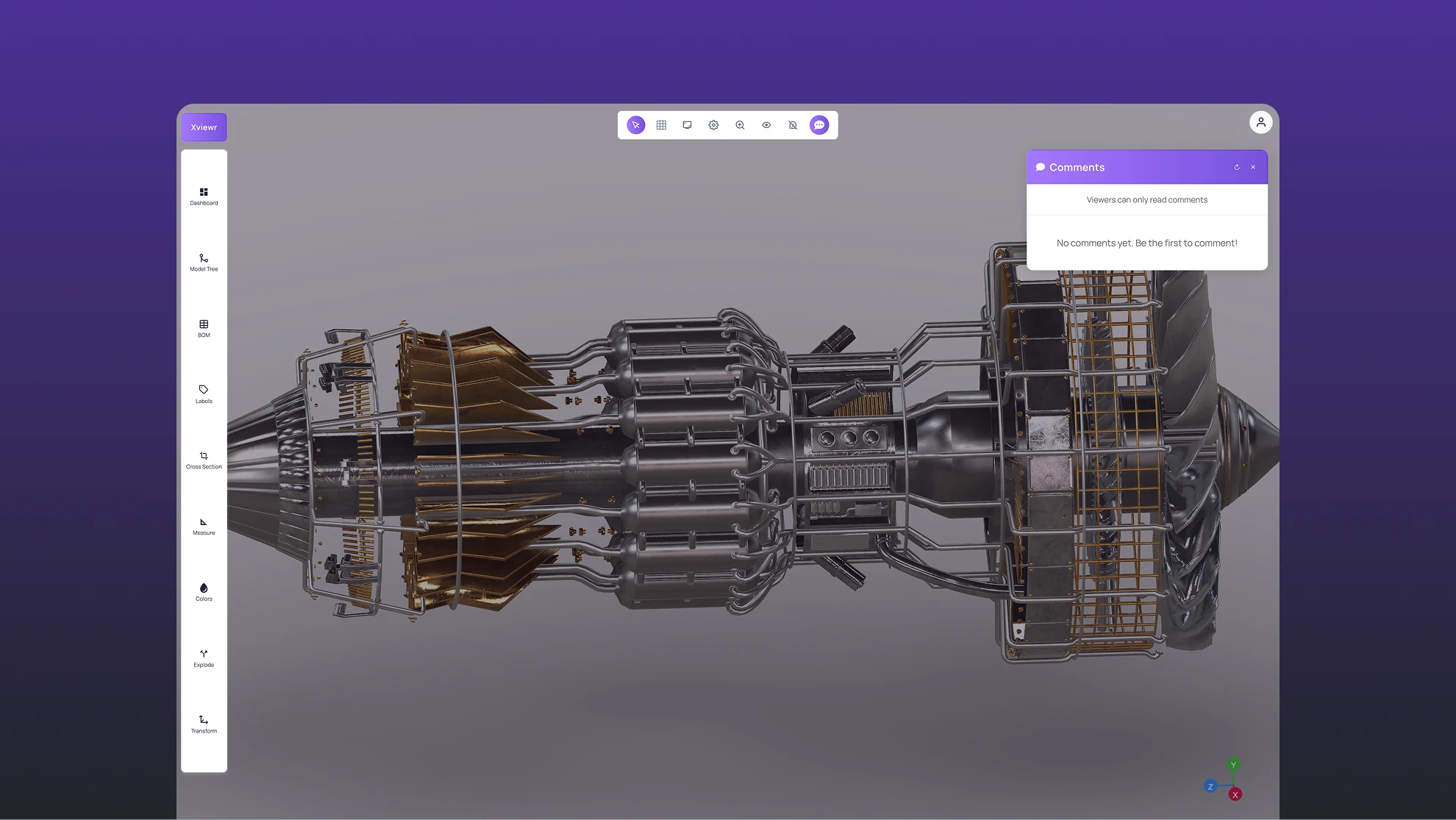Click the zoom in magnifier

[740, 125]
